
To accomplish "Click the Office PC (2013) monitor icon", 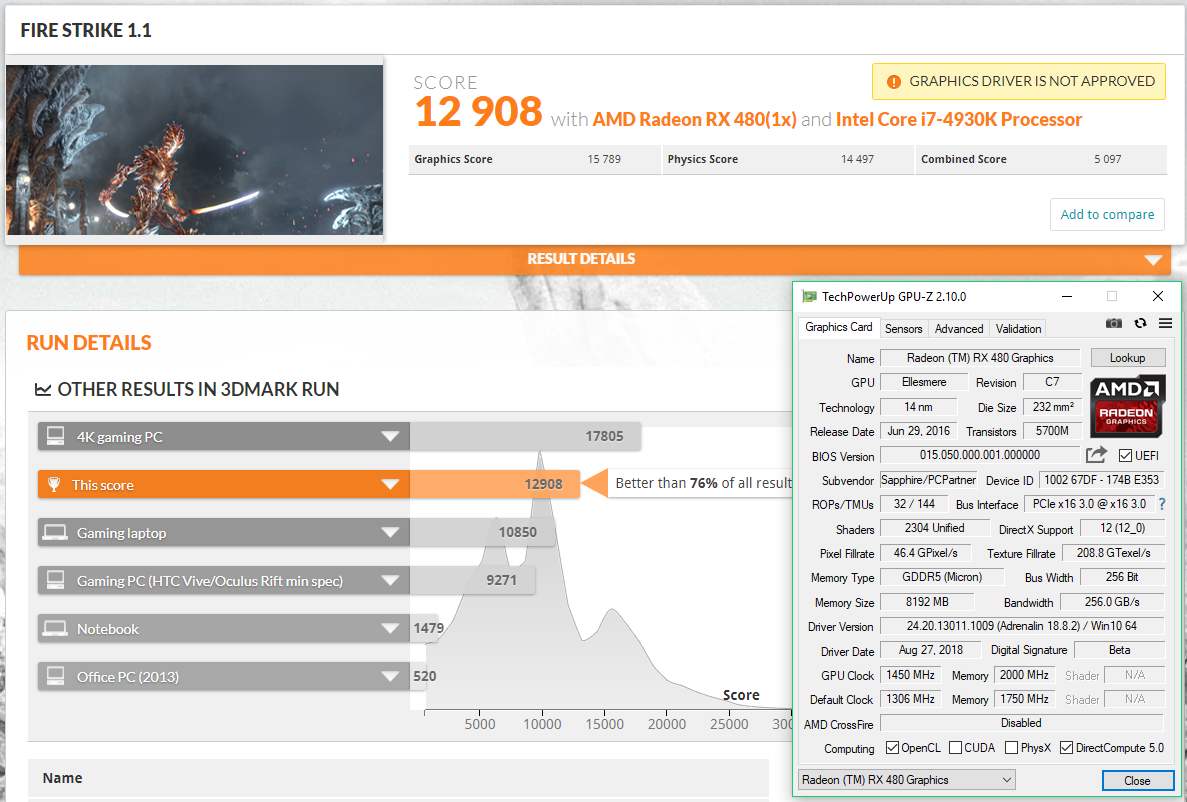I will (x=55, y=676).
